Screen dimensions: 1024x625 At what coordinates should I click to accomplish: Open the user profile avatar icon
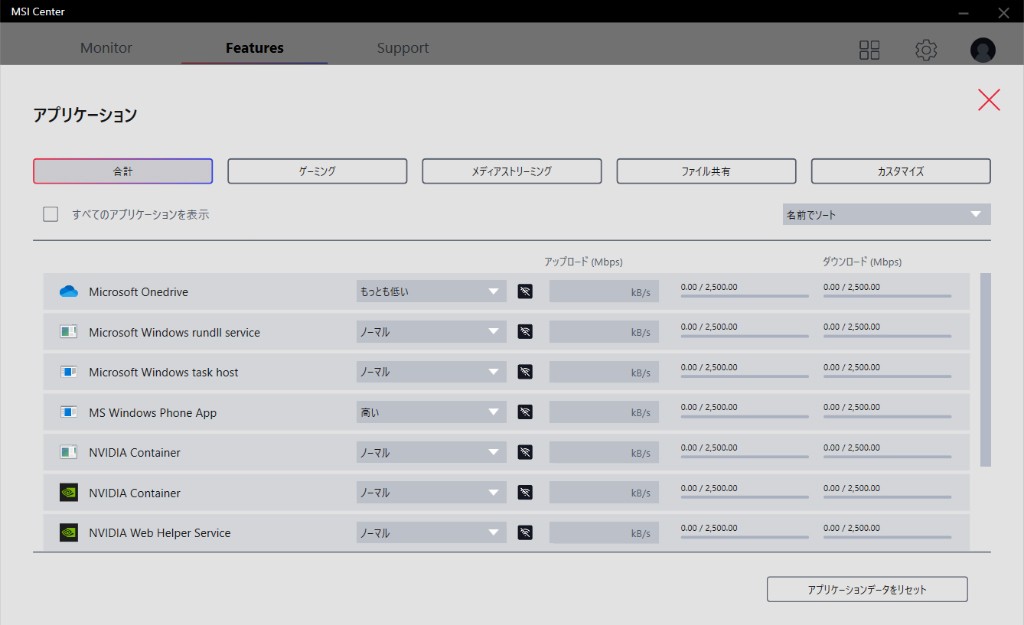click(982, 50)
